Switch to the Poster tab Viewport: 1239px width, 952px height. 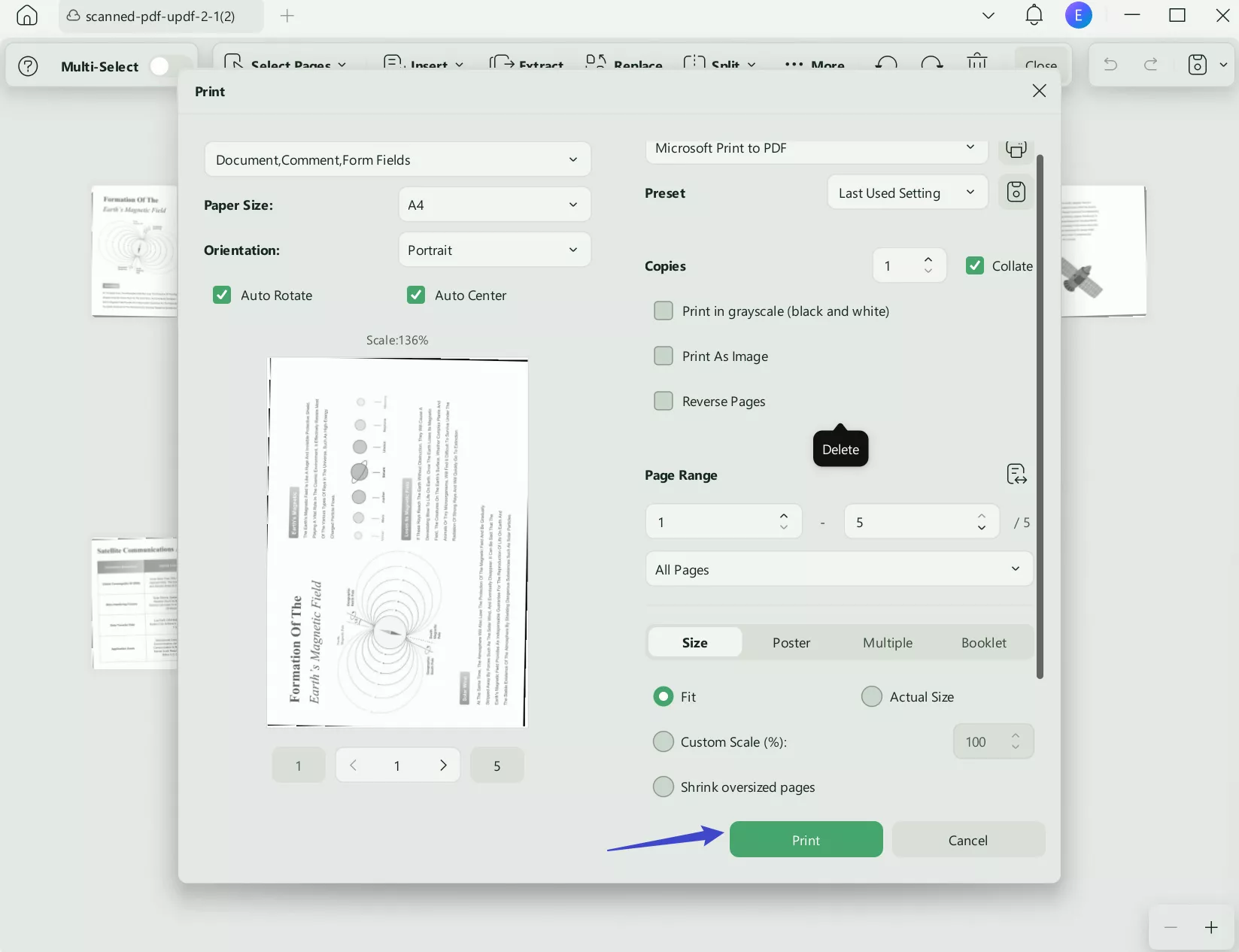click(791, 642)
